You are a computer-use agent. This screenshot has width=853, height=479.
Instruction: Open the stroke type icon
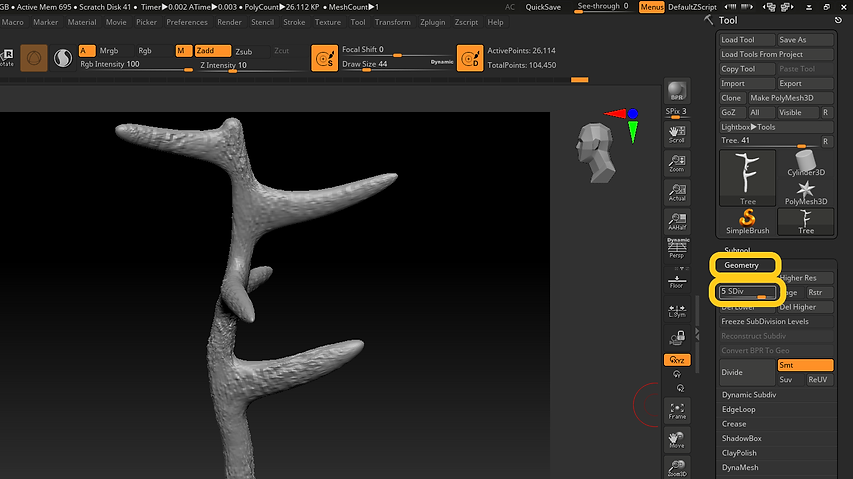pos(63,58)
